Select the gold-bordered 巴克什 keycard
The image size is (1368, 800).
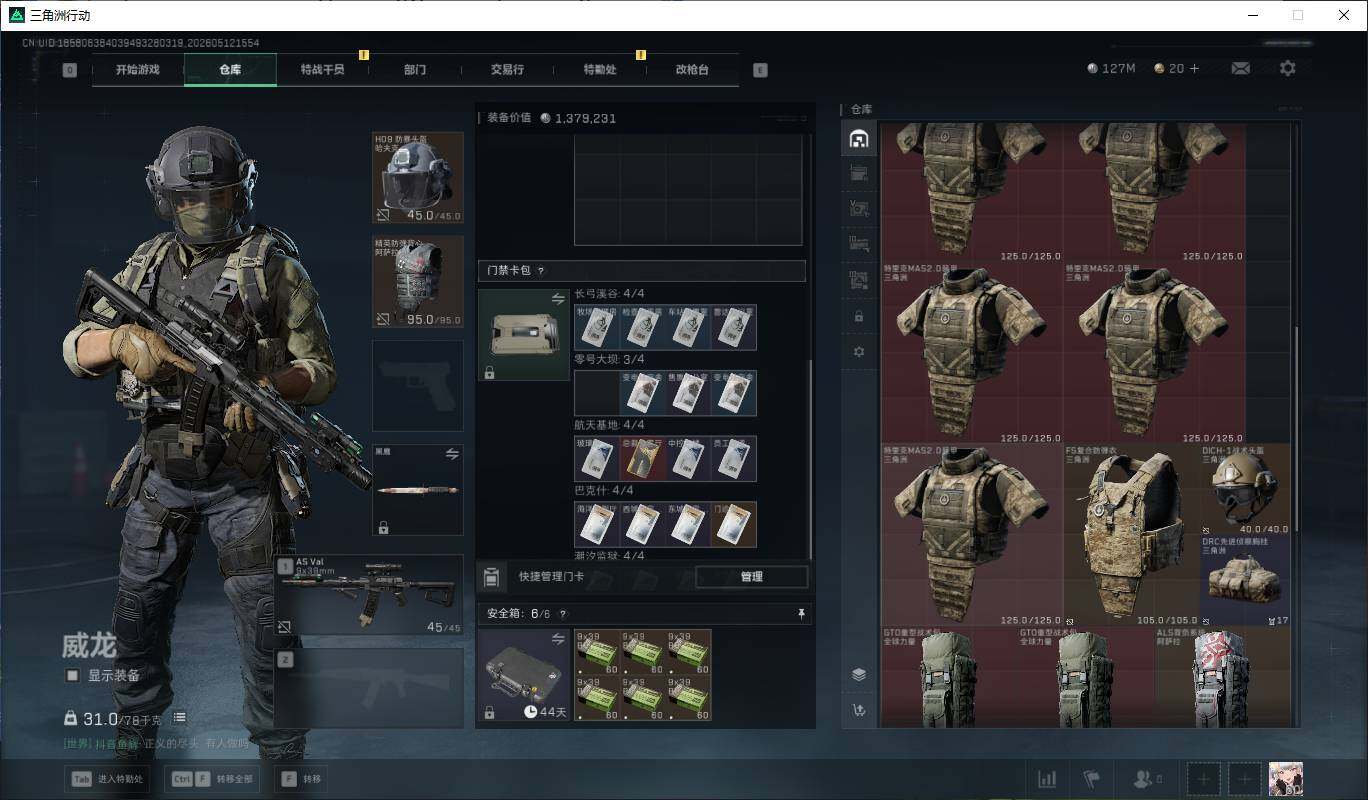click(x=735, y=524)
